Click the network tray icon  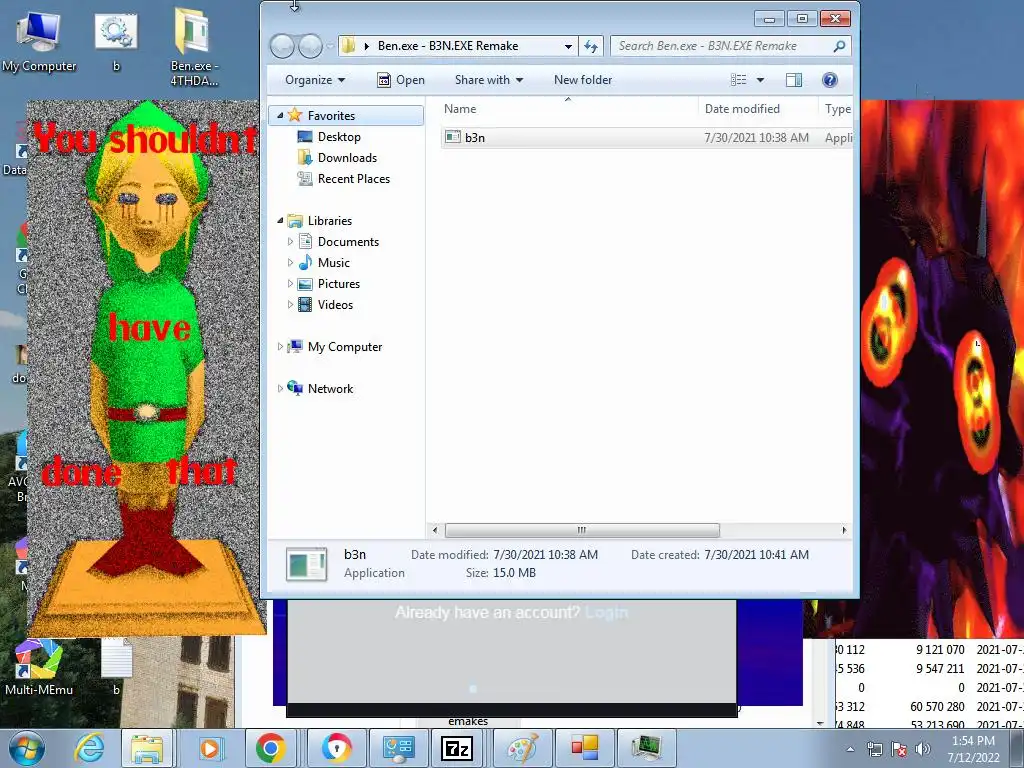click(x=874, y=749)
